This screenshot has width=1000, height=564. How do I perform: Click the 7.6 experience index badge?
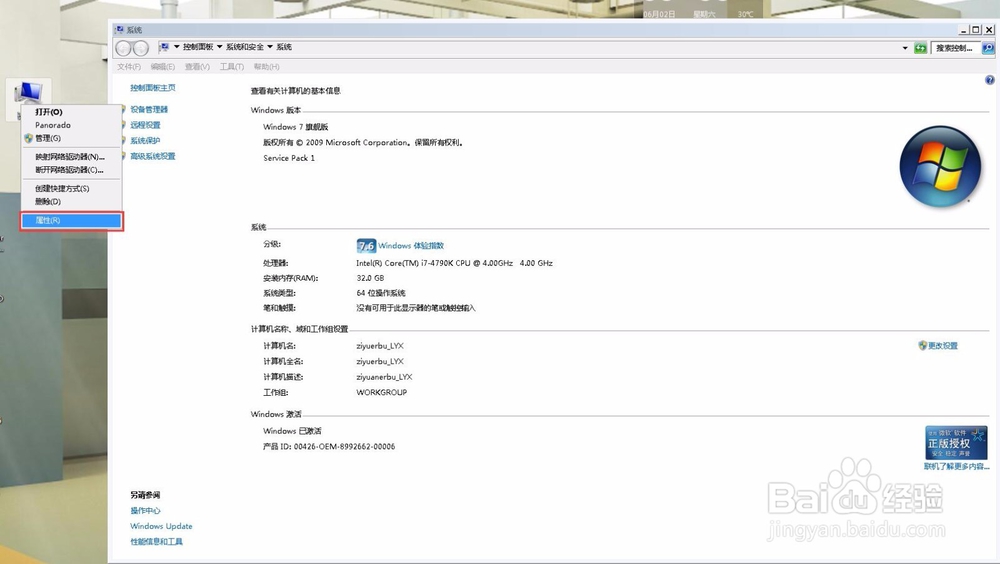point(366,246)
